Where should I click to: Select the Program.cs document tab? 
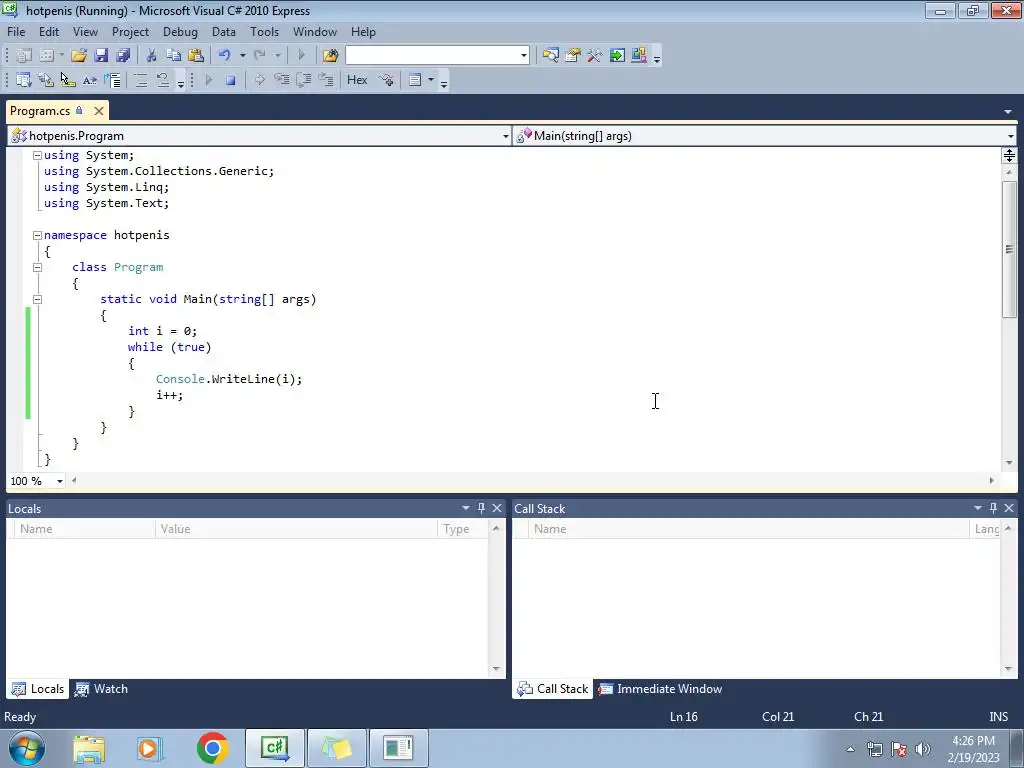tap(40, 111)
